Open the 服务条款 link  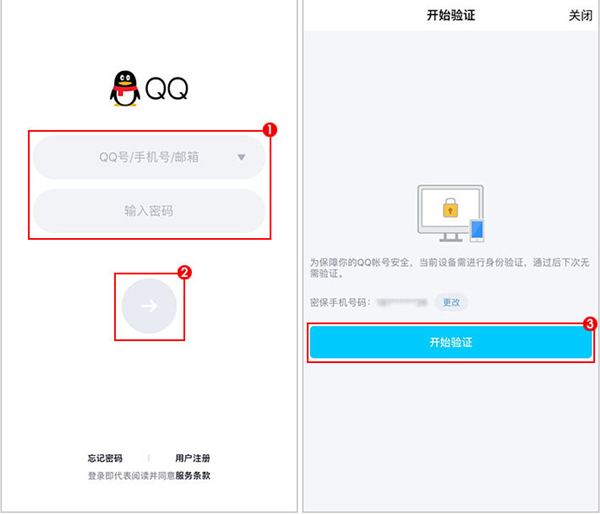click(193, 476)
